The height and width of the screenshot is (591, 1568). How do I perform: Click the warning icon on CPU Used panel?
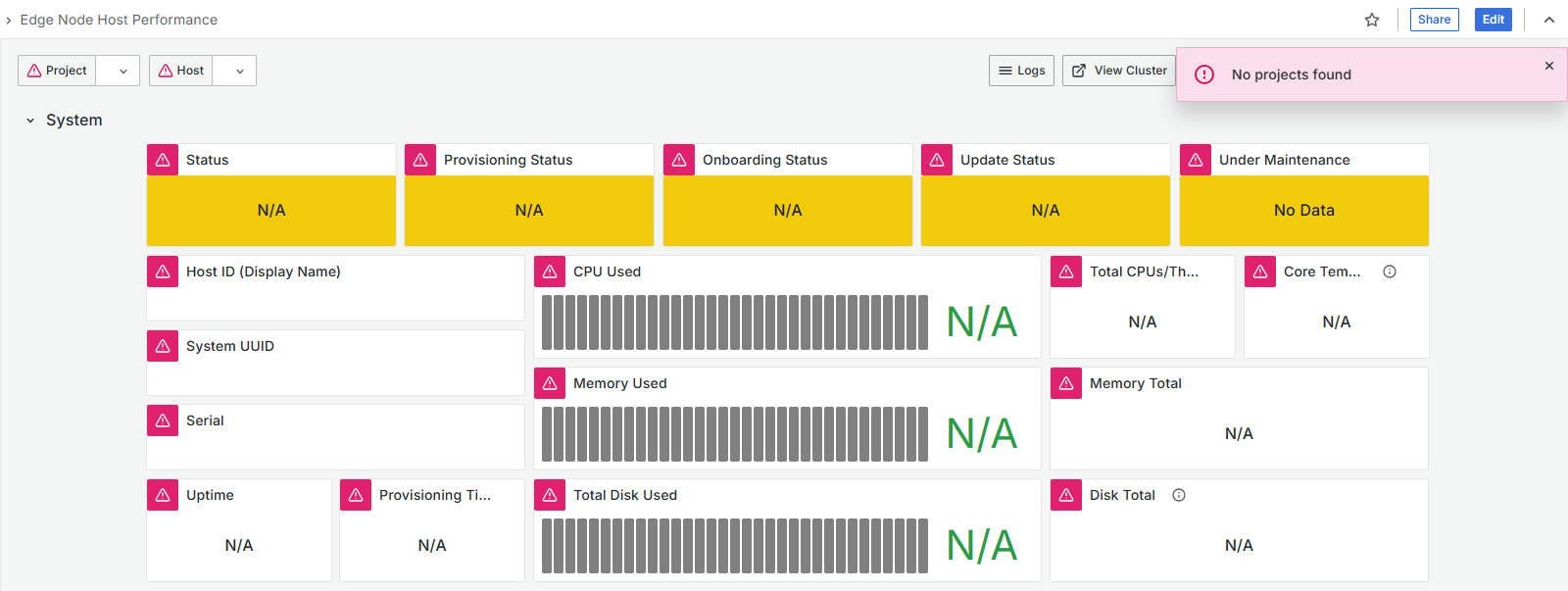pos(550,271)
